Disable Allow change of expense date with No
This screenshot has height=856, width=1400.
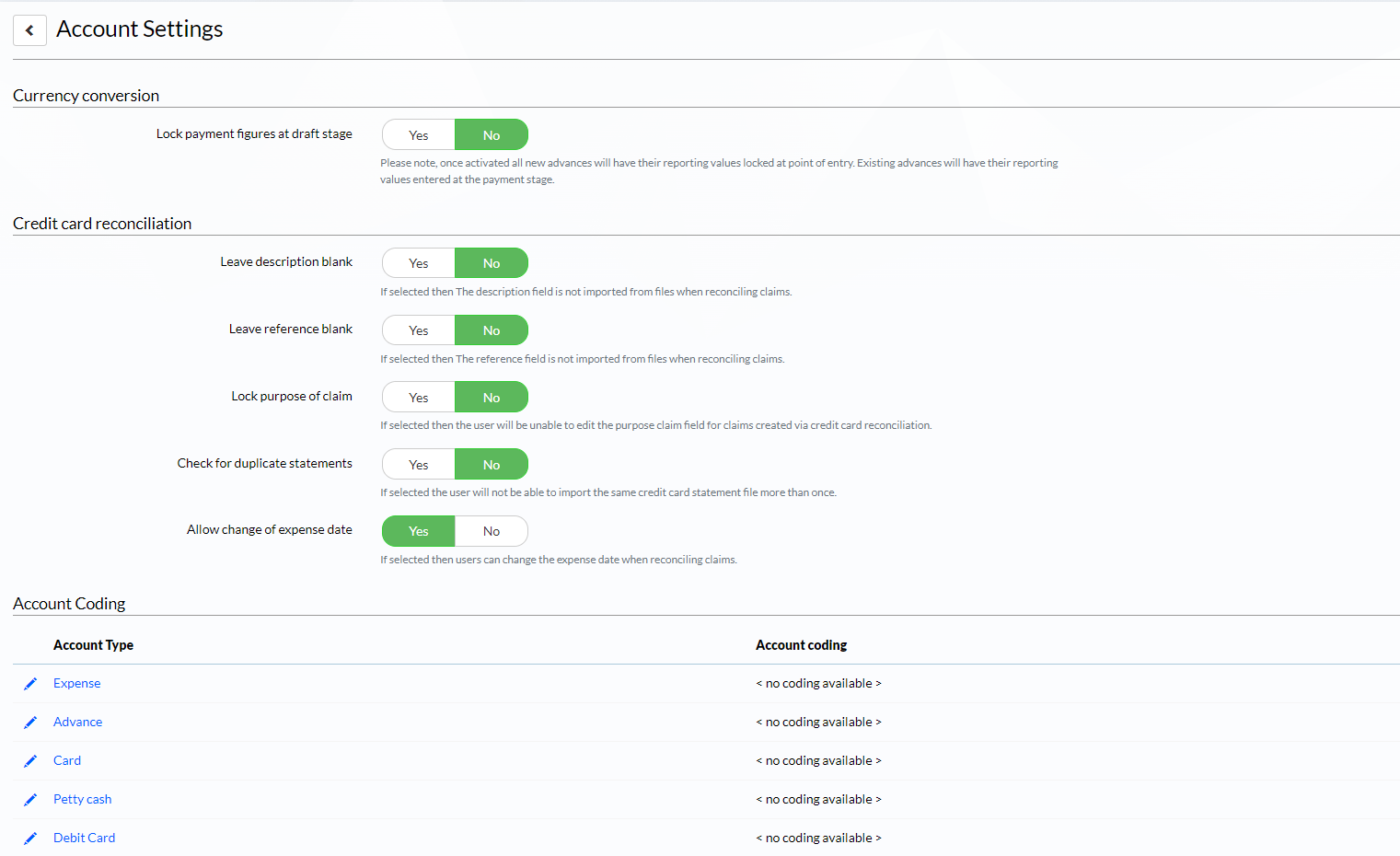point(492,531)
